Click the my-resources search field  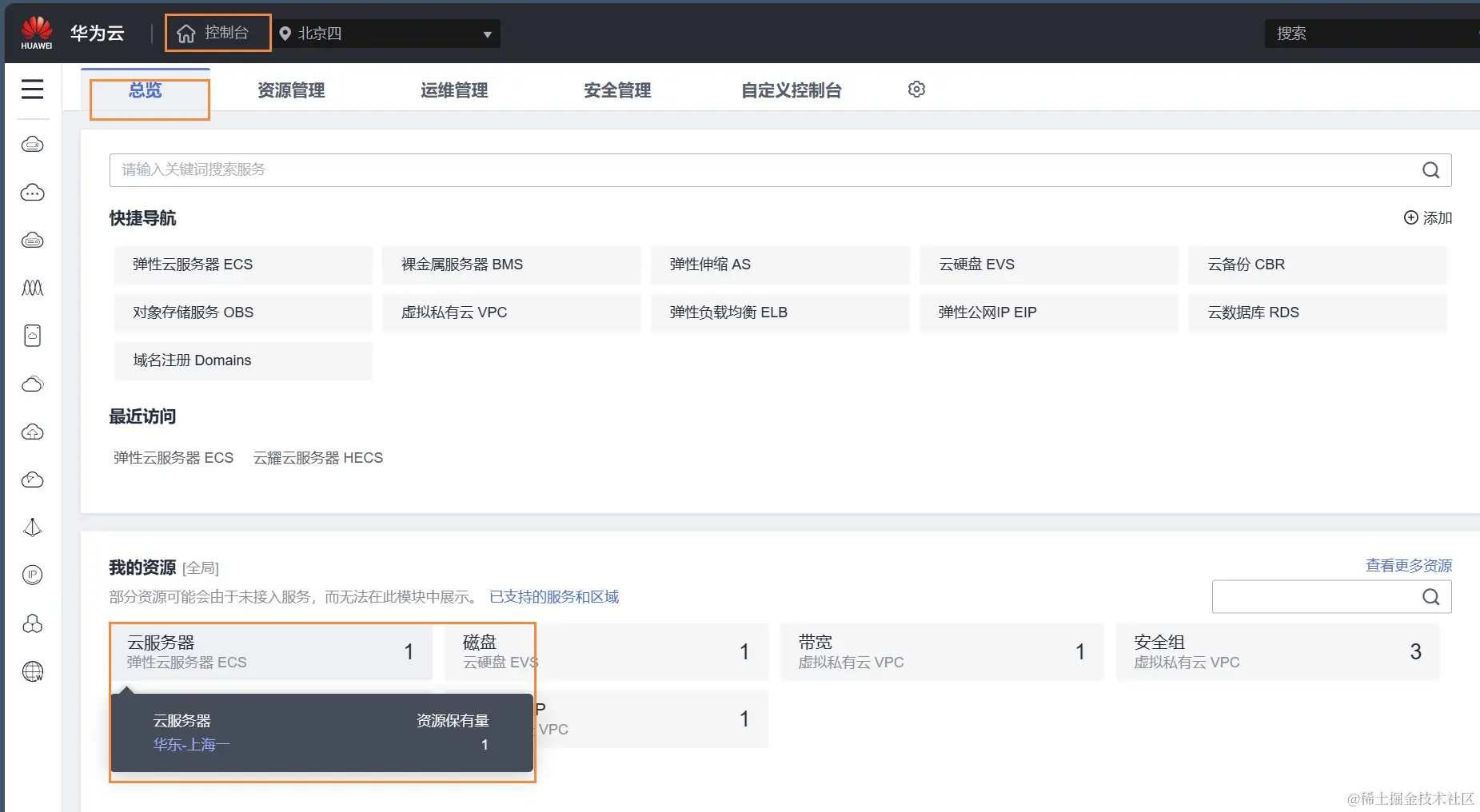click(x=1332, y=597)
